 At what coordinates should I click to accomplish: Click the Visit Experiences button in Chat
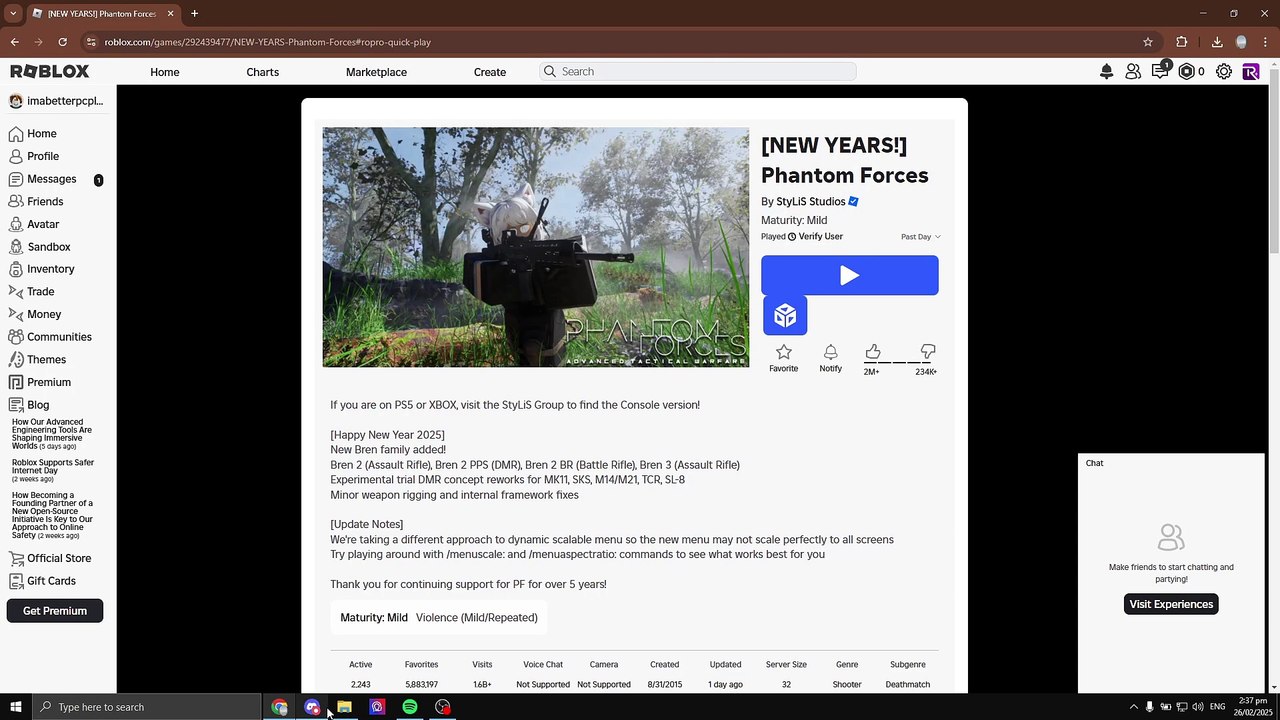click(1171, 604)
